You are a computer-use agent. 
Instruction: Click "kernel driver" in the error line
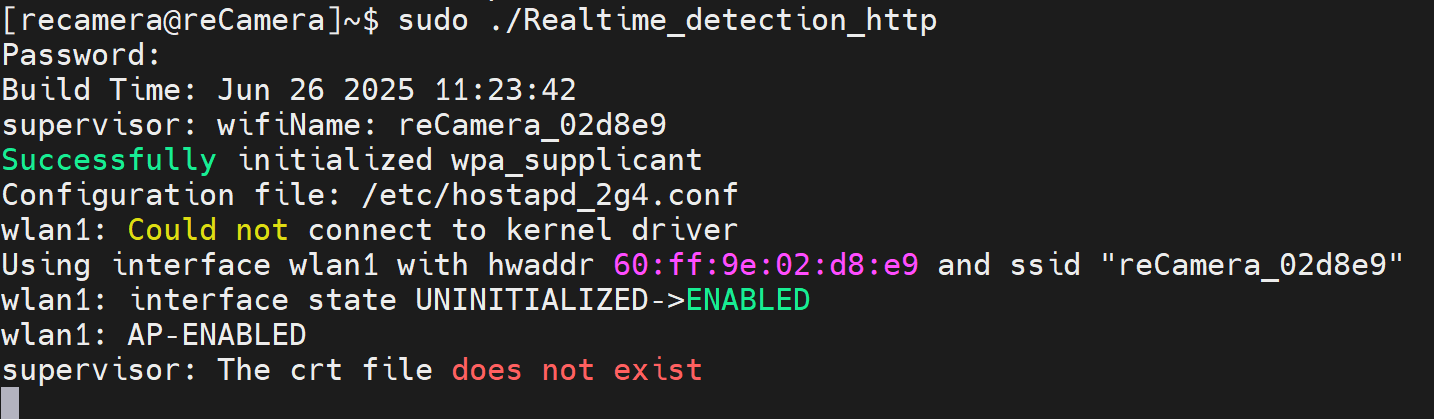click(622, 230)
